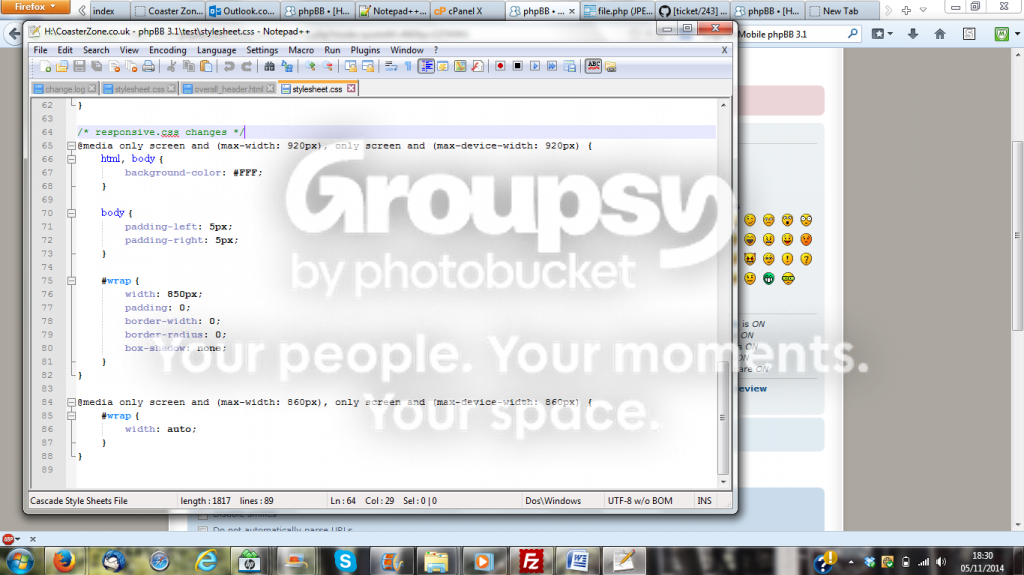Toggle word wrap in the toolbar
1024x575 pixels.
tap(391, 67)
